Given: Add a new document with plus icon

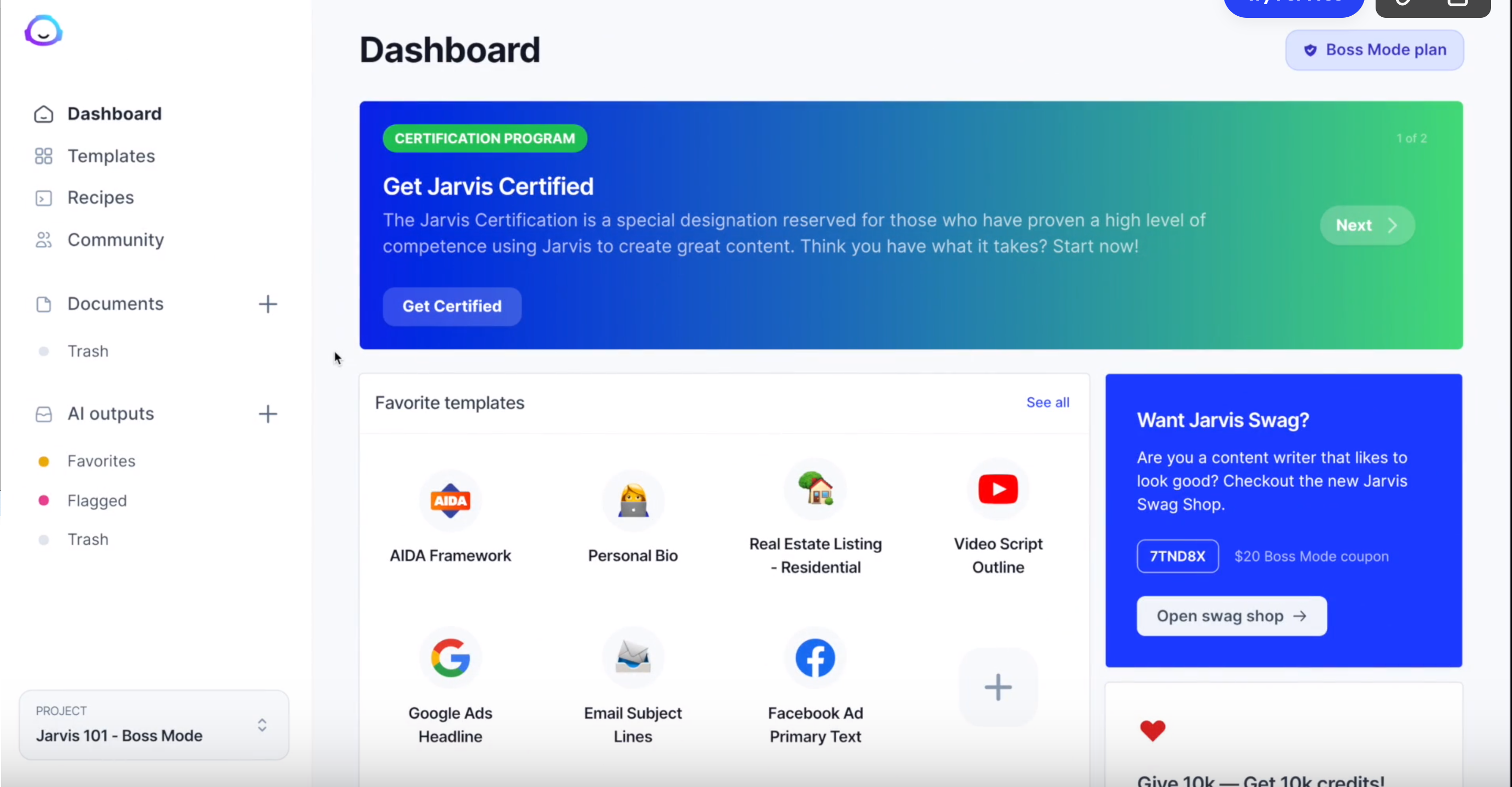Looking at the screenshot, I should click(x=268, y=304).
